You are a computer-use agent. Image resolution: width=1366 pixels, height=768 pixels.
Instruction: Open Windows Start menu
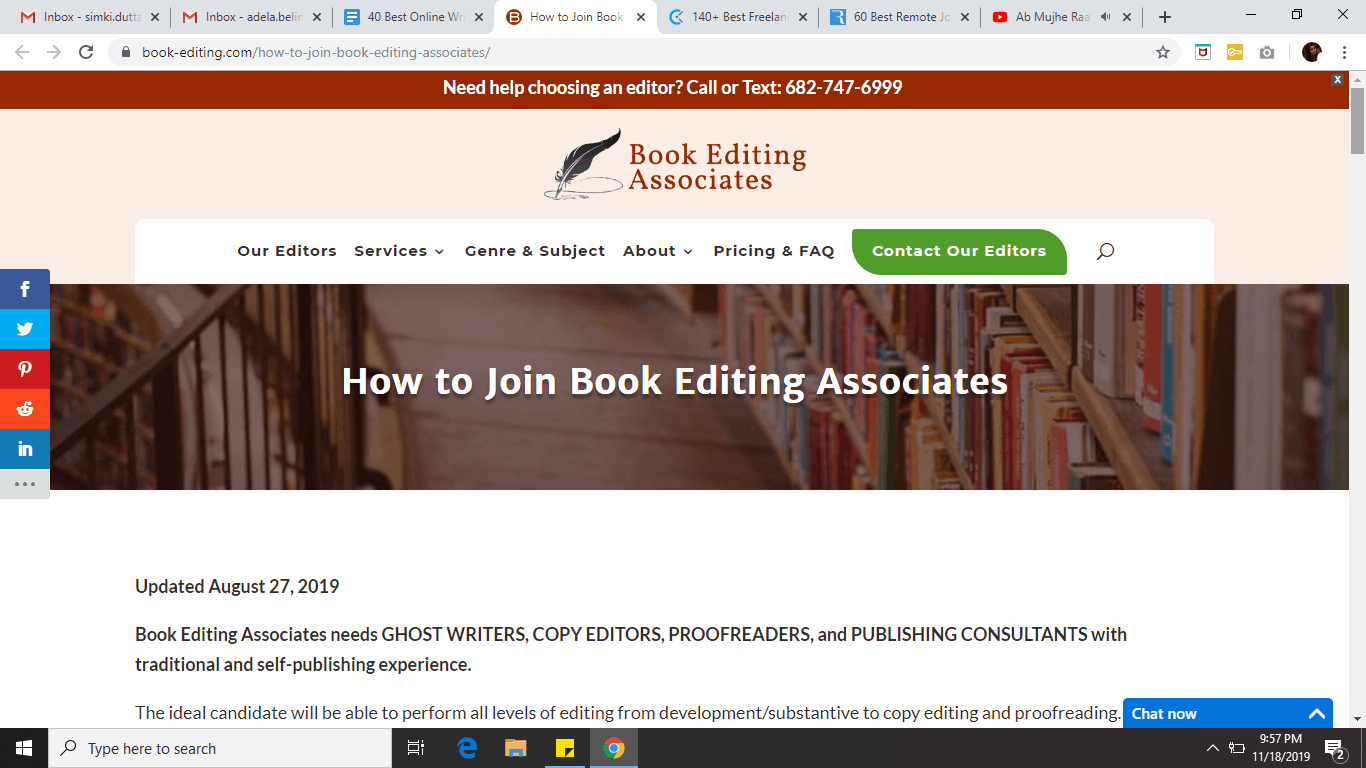pos(24,748)
